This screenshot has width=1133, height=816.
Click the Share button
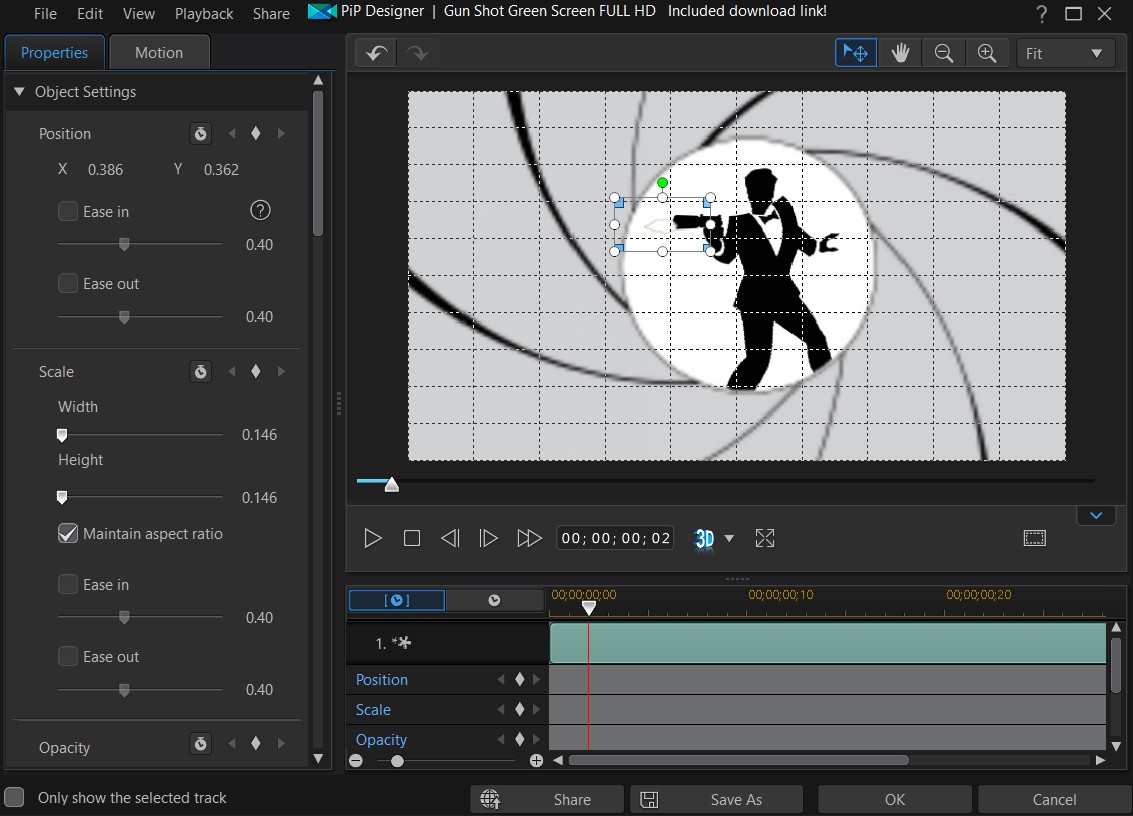tap(547, 799)
